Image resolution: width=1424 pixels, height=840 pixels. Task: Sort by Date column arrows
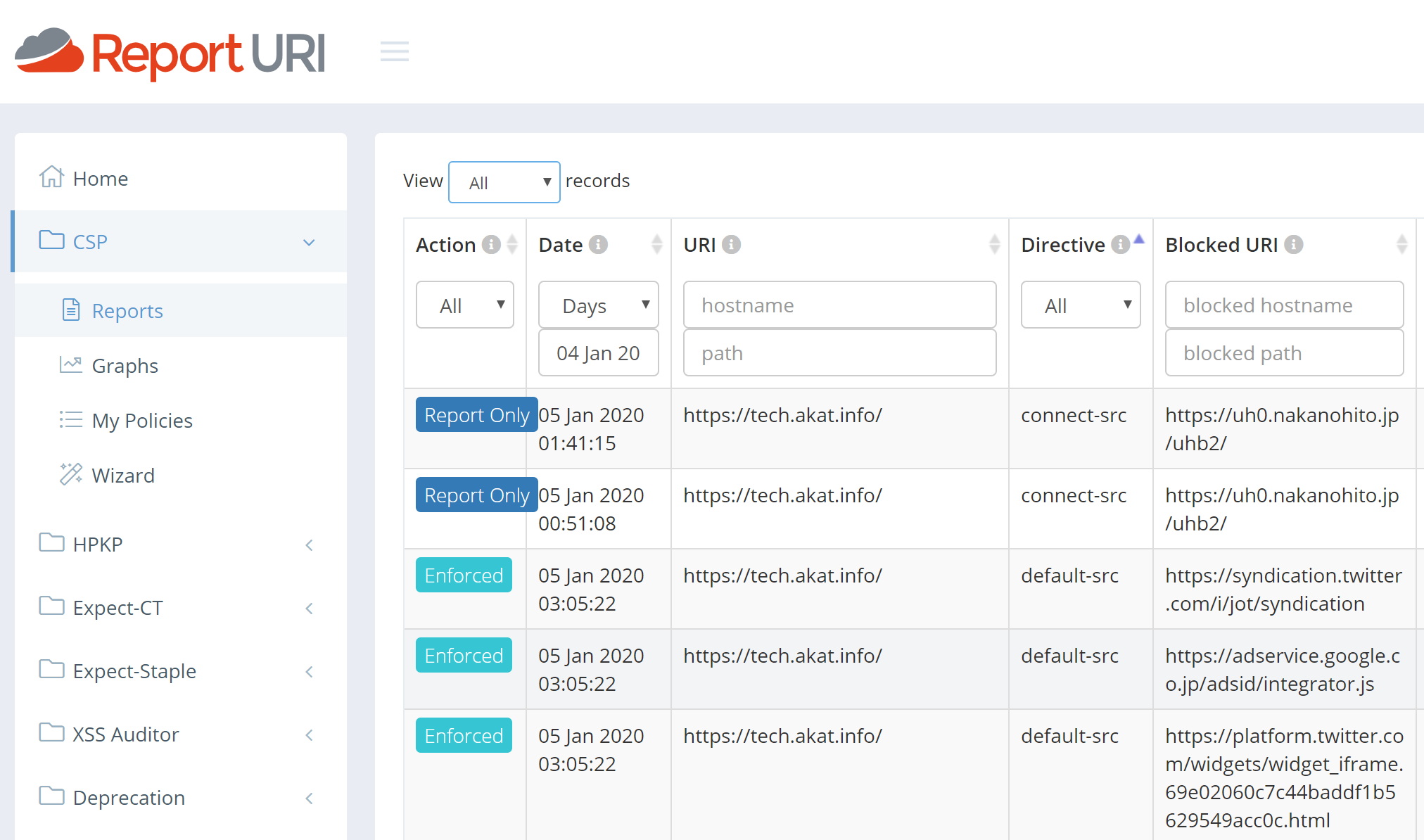(656, 244)
